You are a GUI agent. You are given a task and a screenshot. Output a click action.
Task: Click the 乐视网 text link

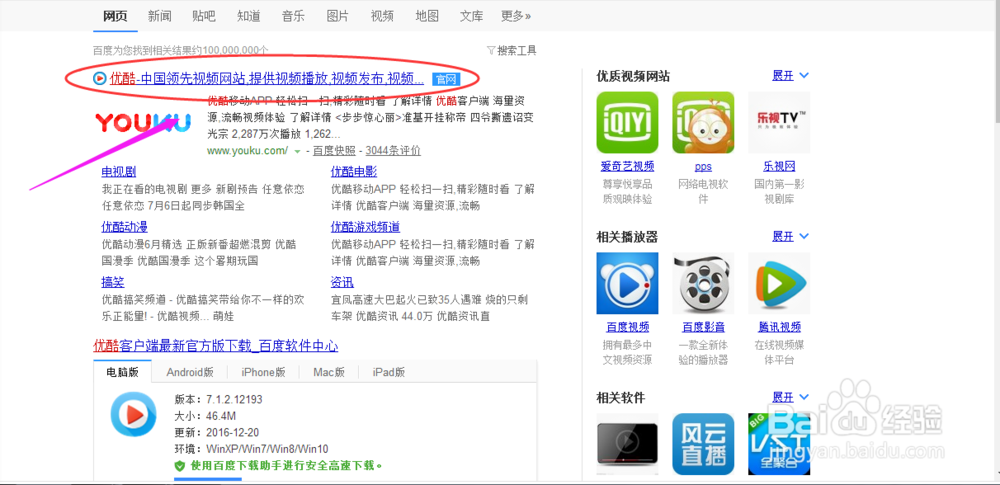779,167
